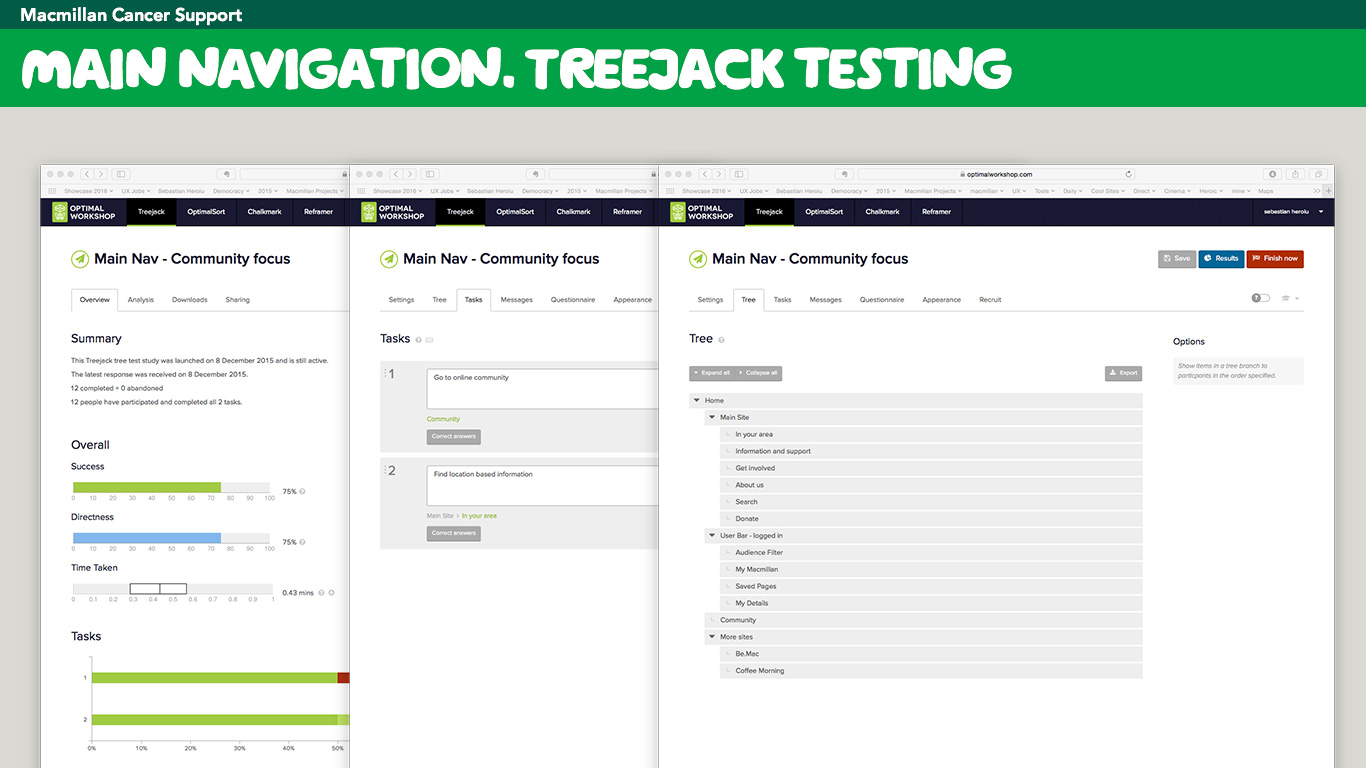Image resolution: width=1366 pixels, height=768 pixels.
Task: Select 'Community' tree row
Action: tap(923, 620)
